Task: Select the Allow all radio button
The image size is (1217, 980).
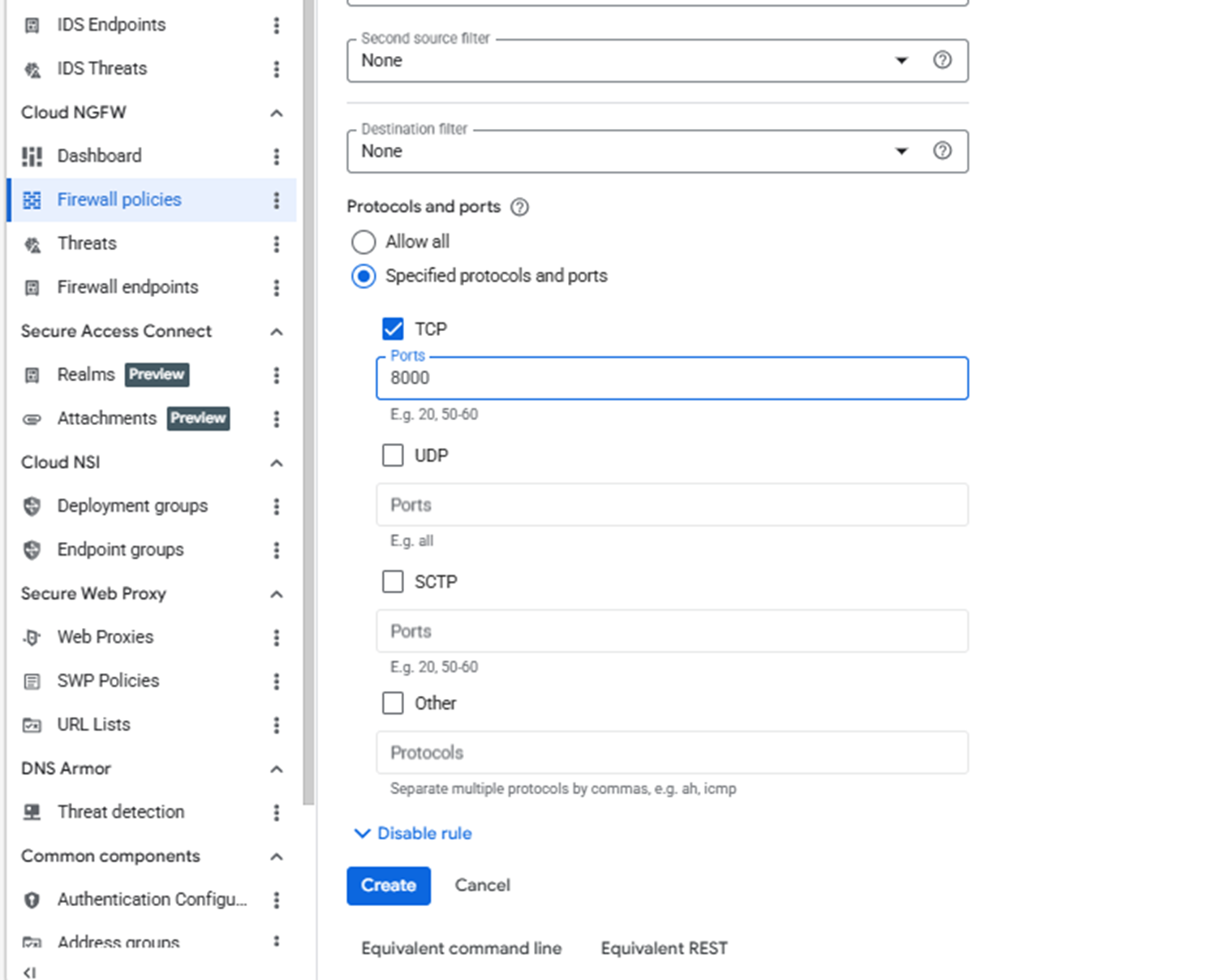Action: pyautogui.click(x=363, y=242)
